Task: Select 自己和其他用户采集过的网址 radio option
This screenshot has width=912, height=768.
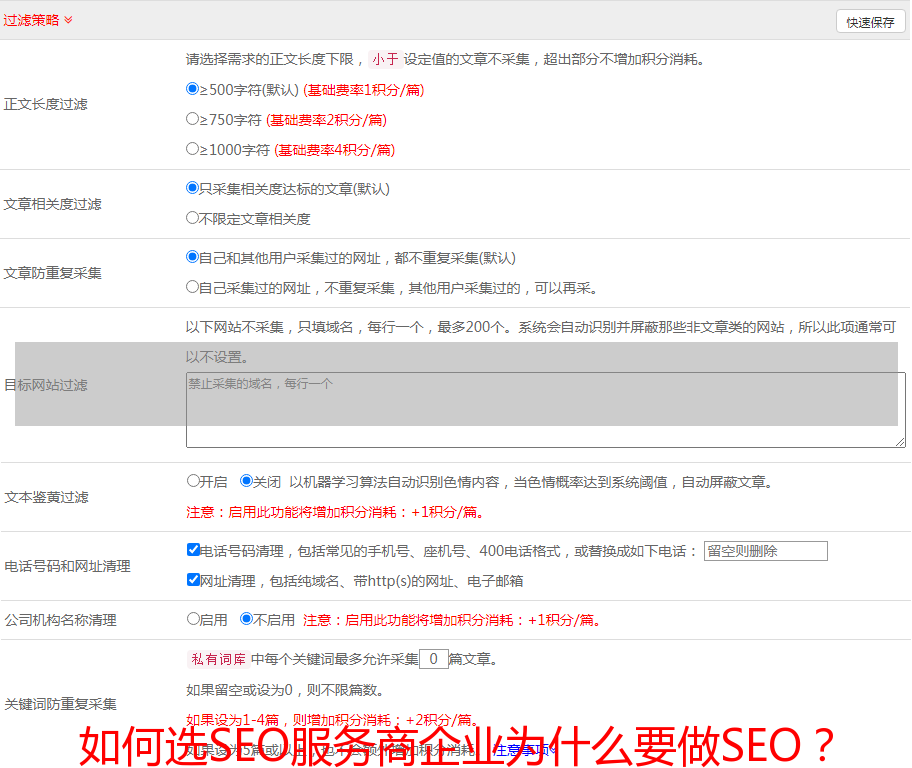Action: click(193, 257)
